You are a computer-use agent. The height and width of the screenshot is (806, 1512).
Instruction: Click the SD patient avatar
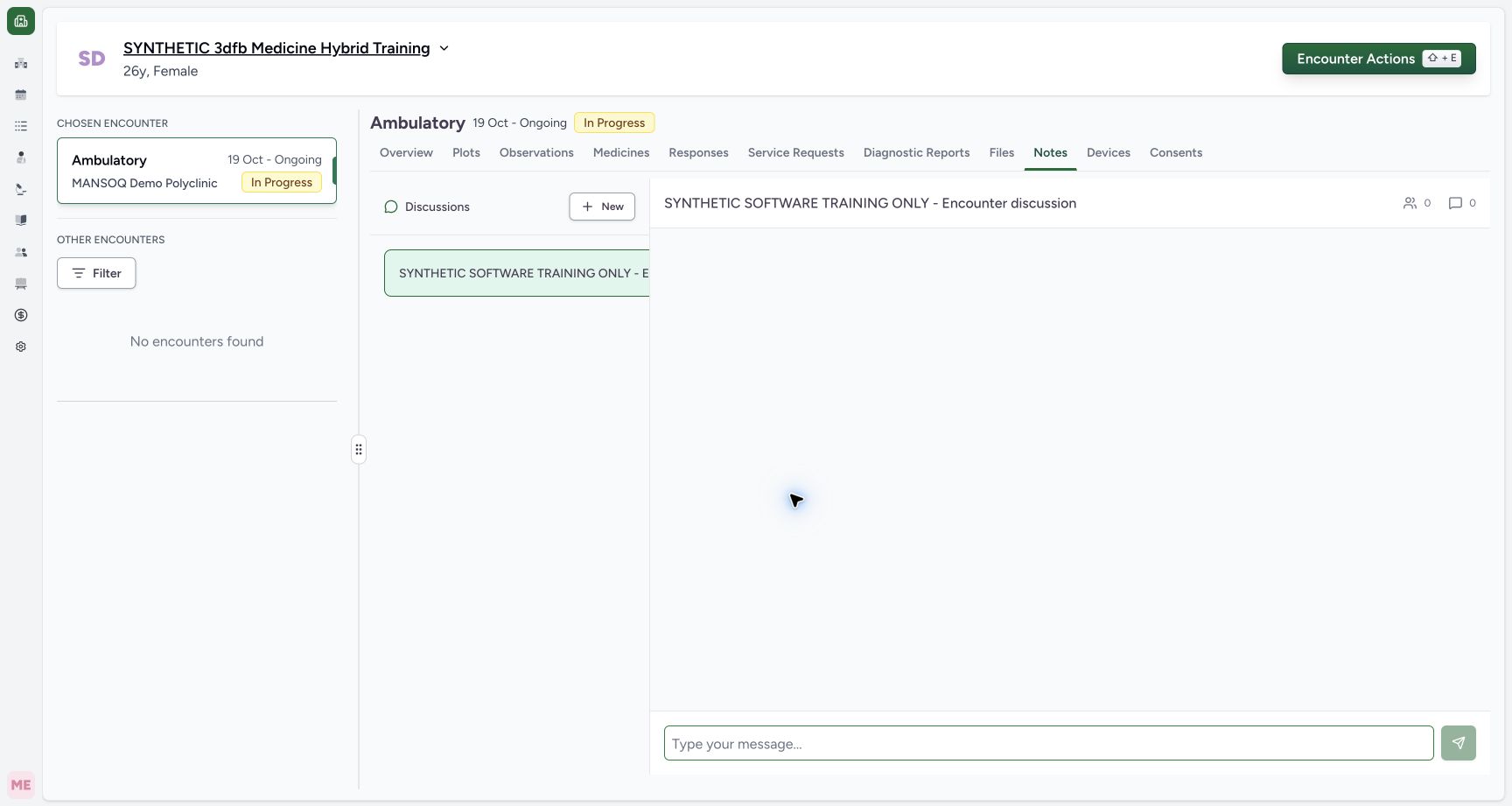click(x=92, y=59)
